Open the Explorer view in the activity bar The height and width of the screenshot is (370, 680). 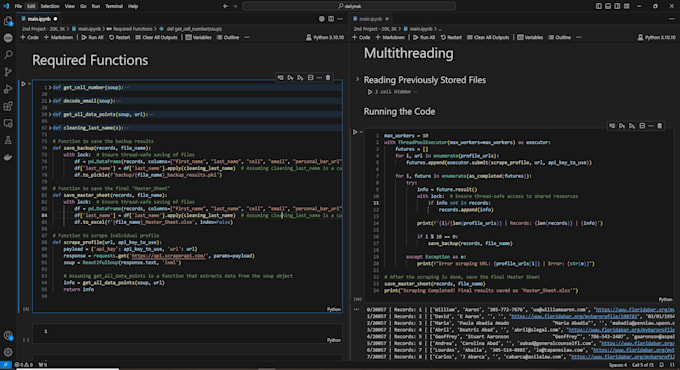pos(8,21)
